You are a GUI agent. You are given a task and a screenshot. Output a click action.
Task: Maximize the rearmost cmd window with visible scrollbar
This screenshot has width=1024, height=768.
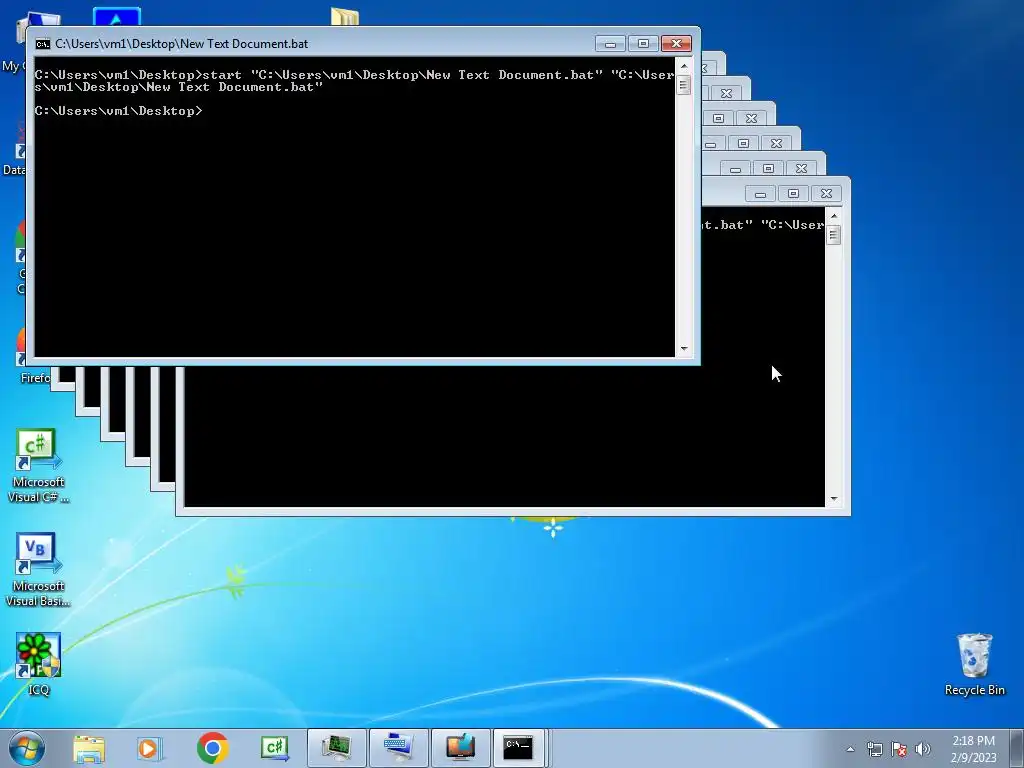[793, 193]
